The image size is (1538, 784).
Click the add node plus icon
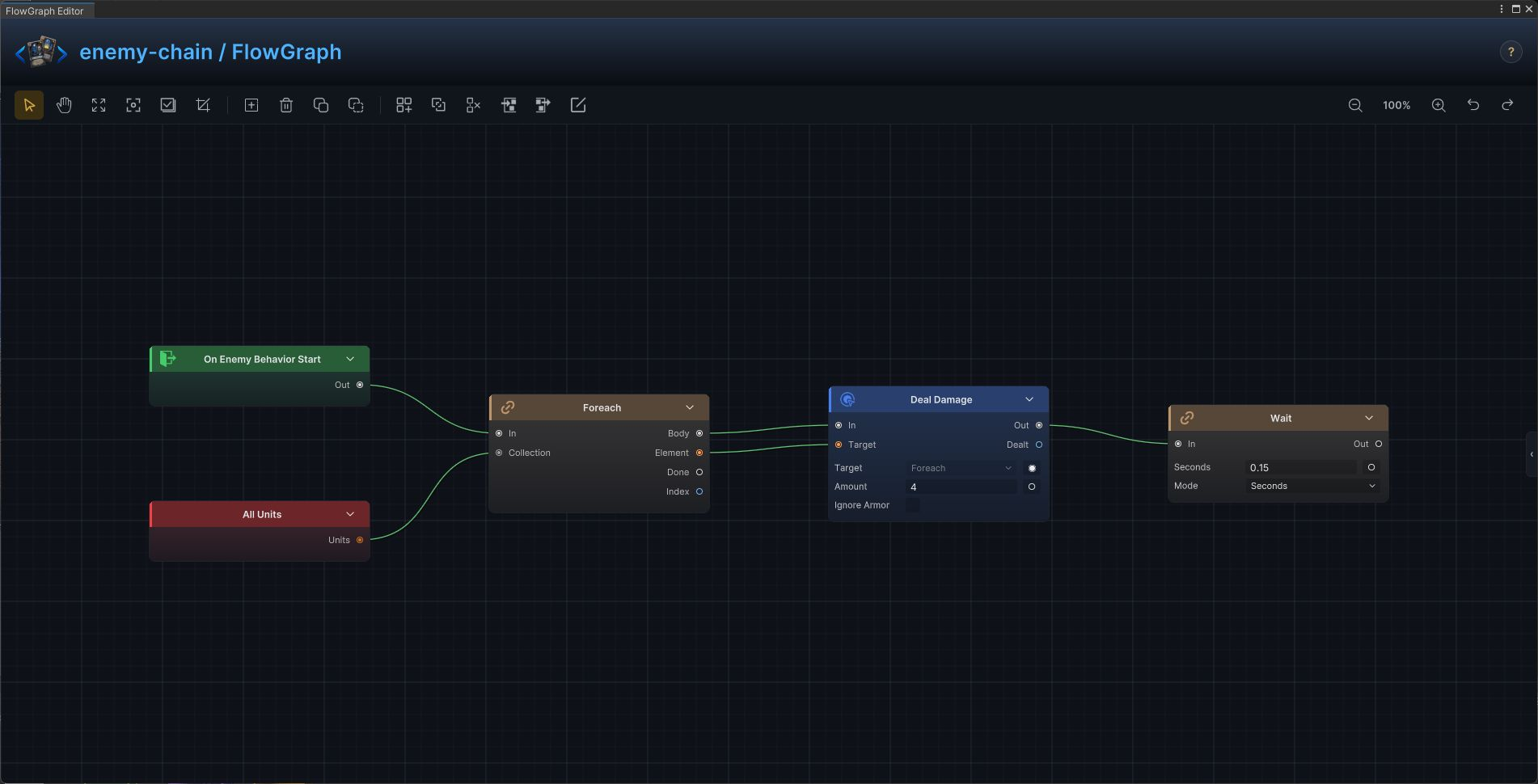251,105
